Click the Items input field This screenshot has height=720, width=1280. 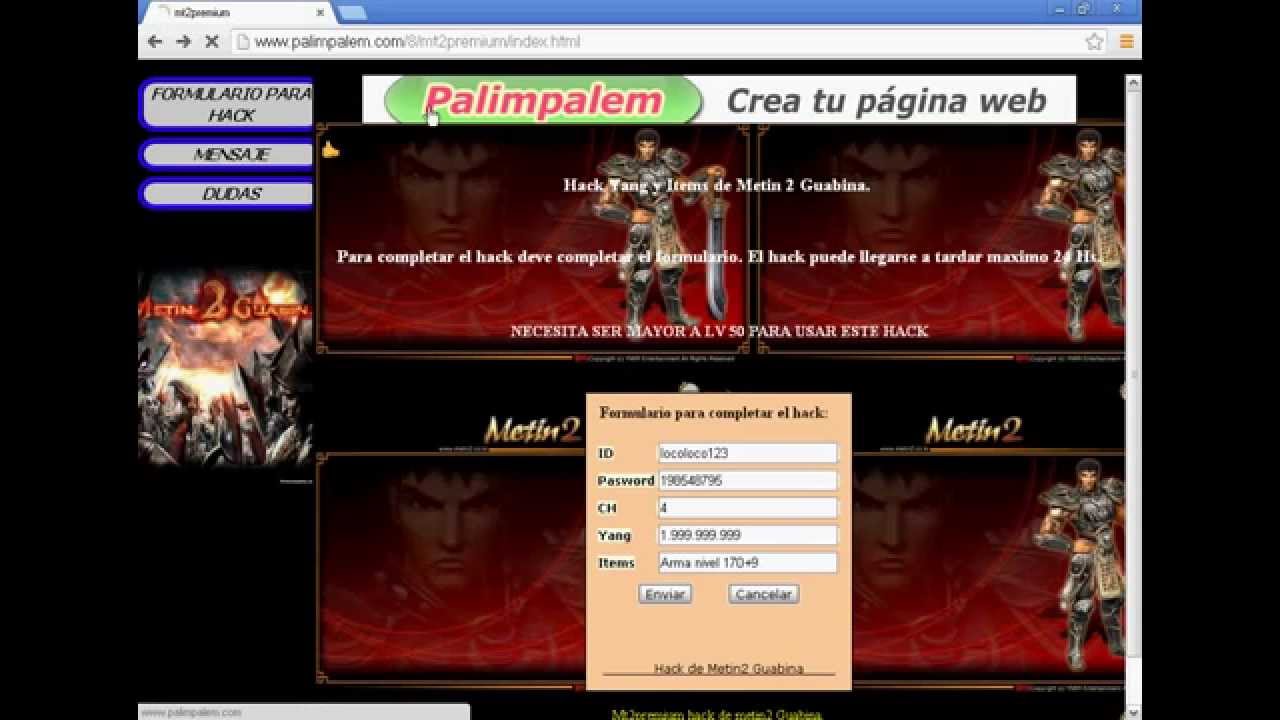[747, 563]
